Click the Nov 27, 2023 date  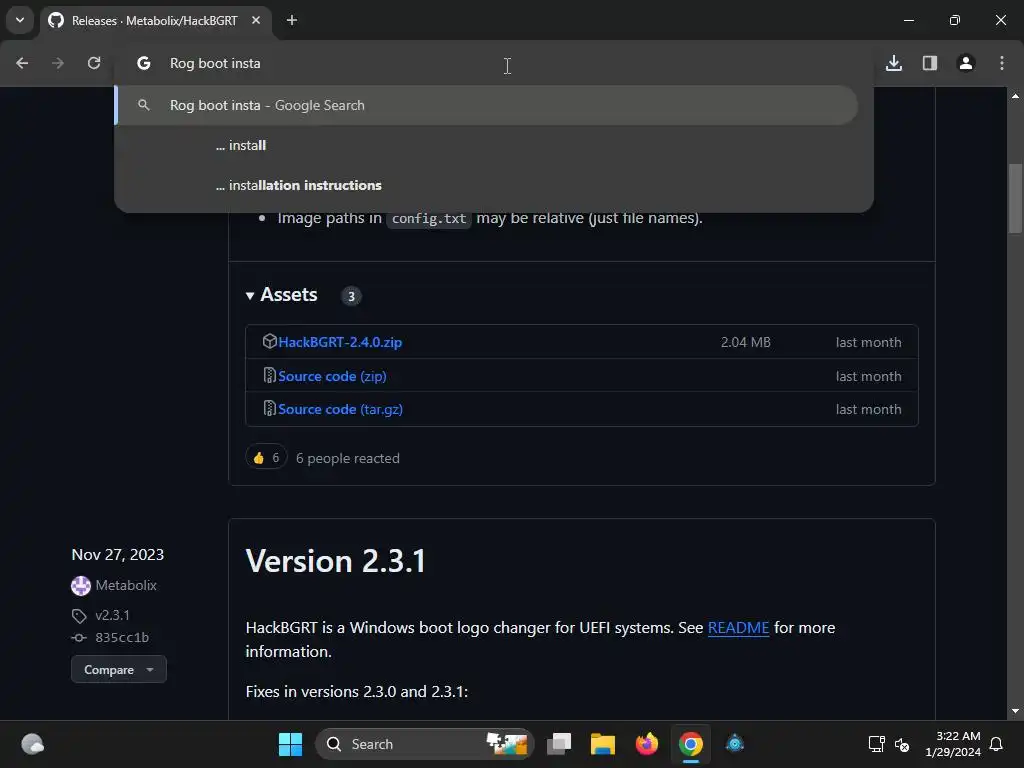[118, 554]
